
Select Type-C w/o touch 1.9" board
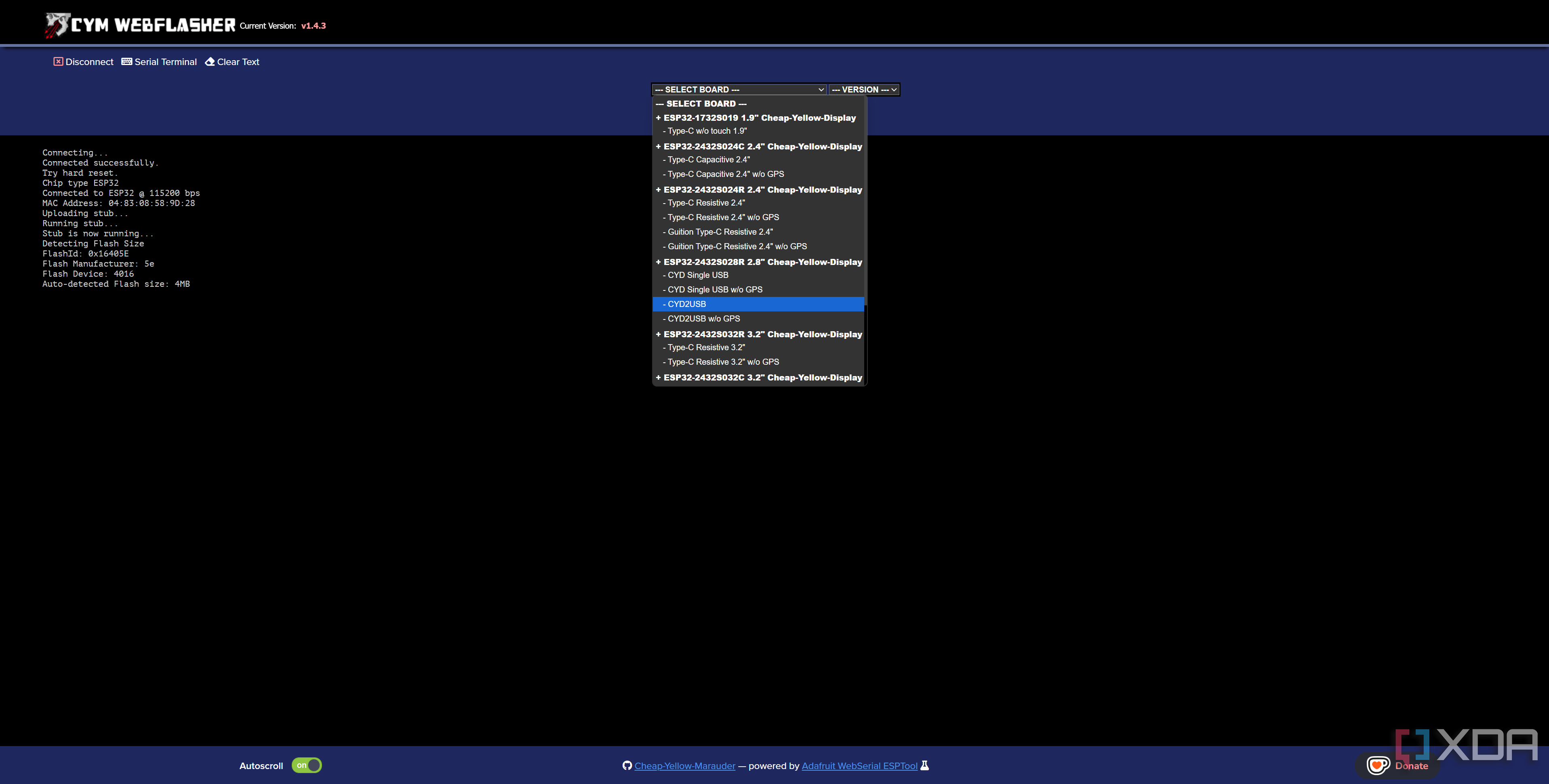[758, 131]
